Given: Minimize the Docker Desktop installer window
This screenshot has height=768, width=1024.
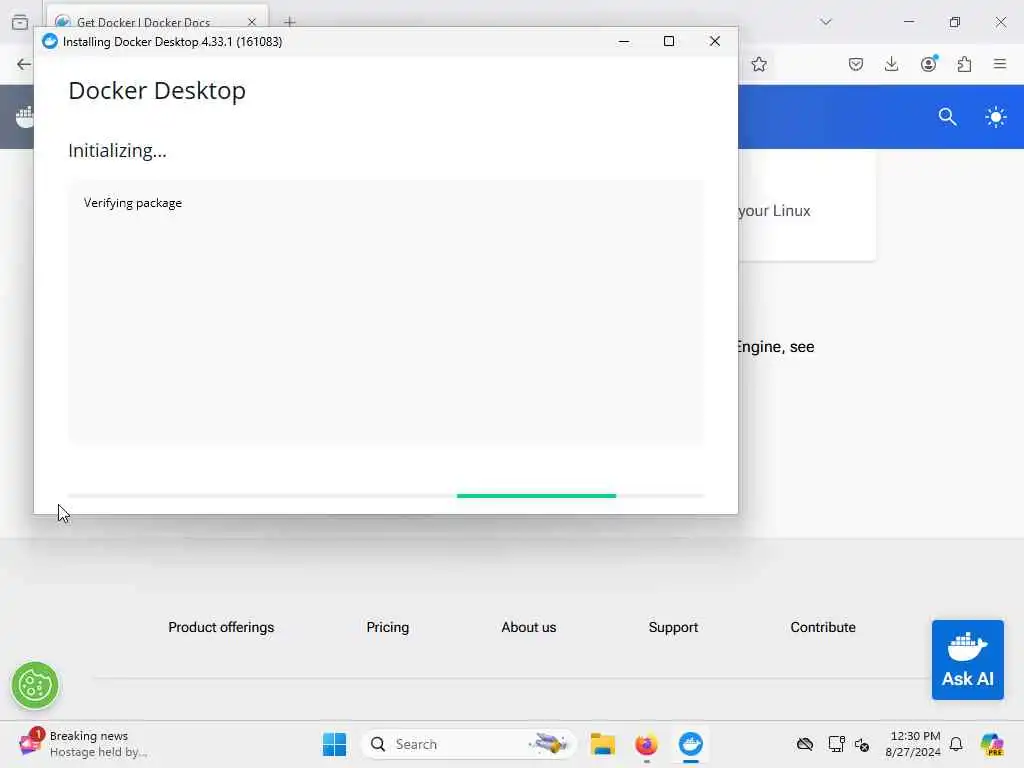Looking at the screenshot, I should 624,41.
